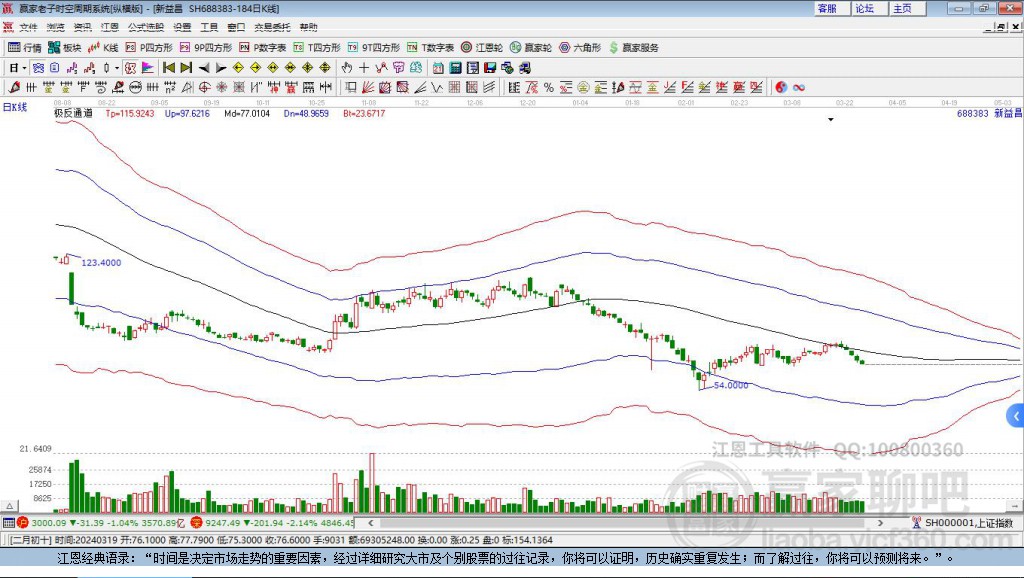The image size is (1024, 578).
Task: Jump to the first bar
Action: pyautogui.click(x=168, y=68)
